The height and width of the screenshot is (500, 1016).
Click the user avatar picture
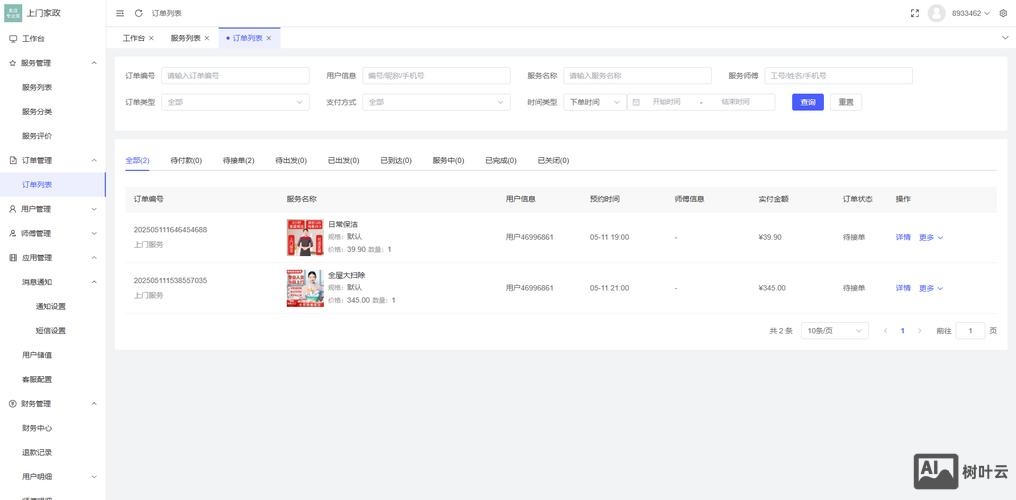click(936, 13)
